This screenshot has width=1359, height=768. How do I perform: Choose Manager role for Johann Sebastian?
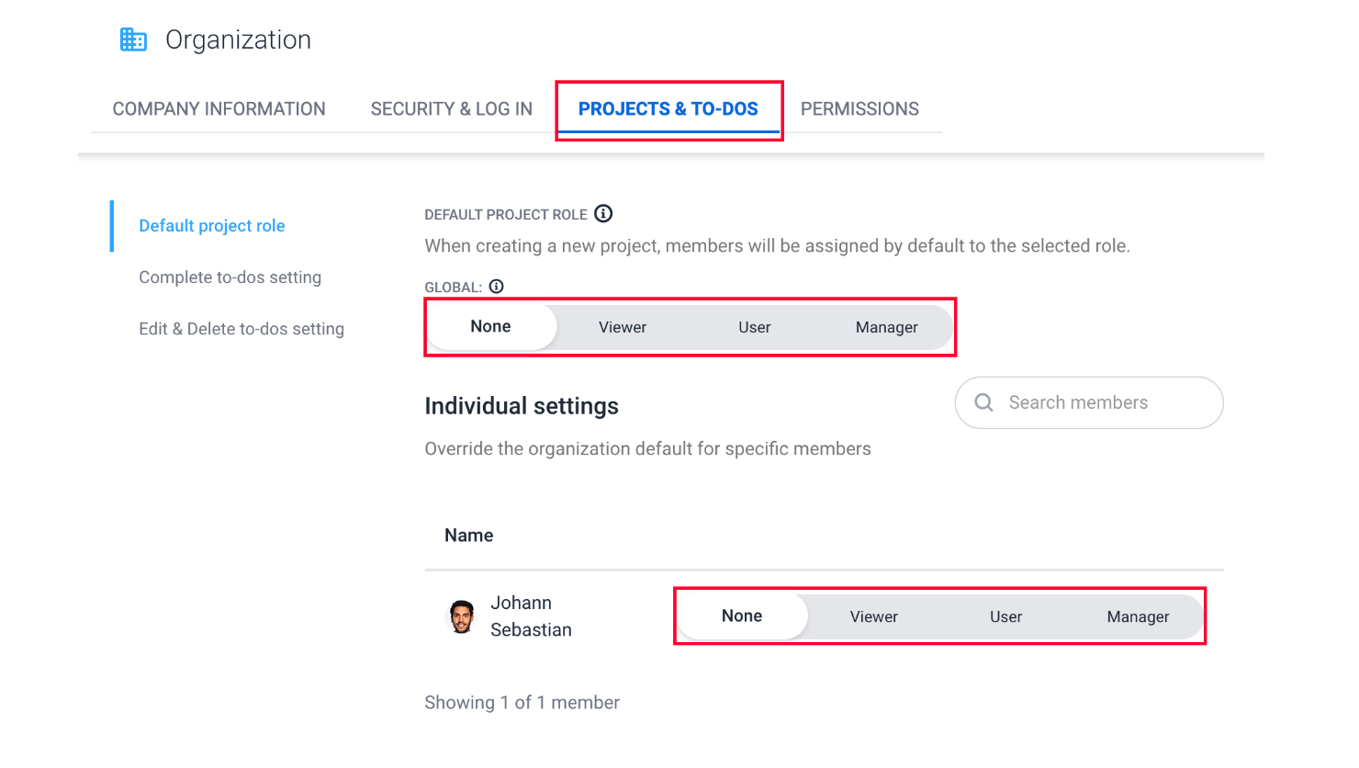coord(1138,617)
